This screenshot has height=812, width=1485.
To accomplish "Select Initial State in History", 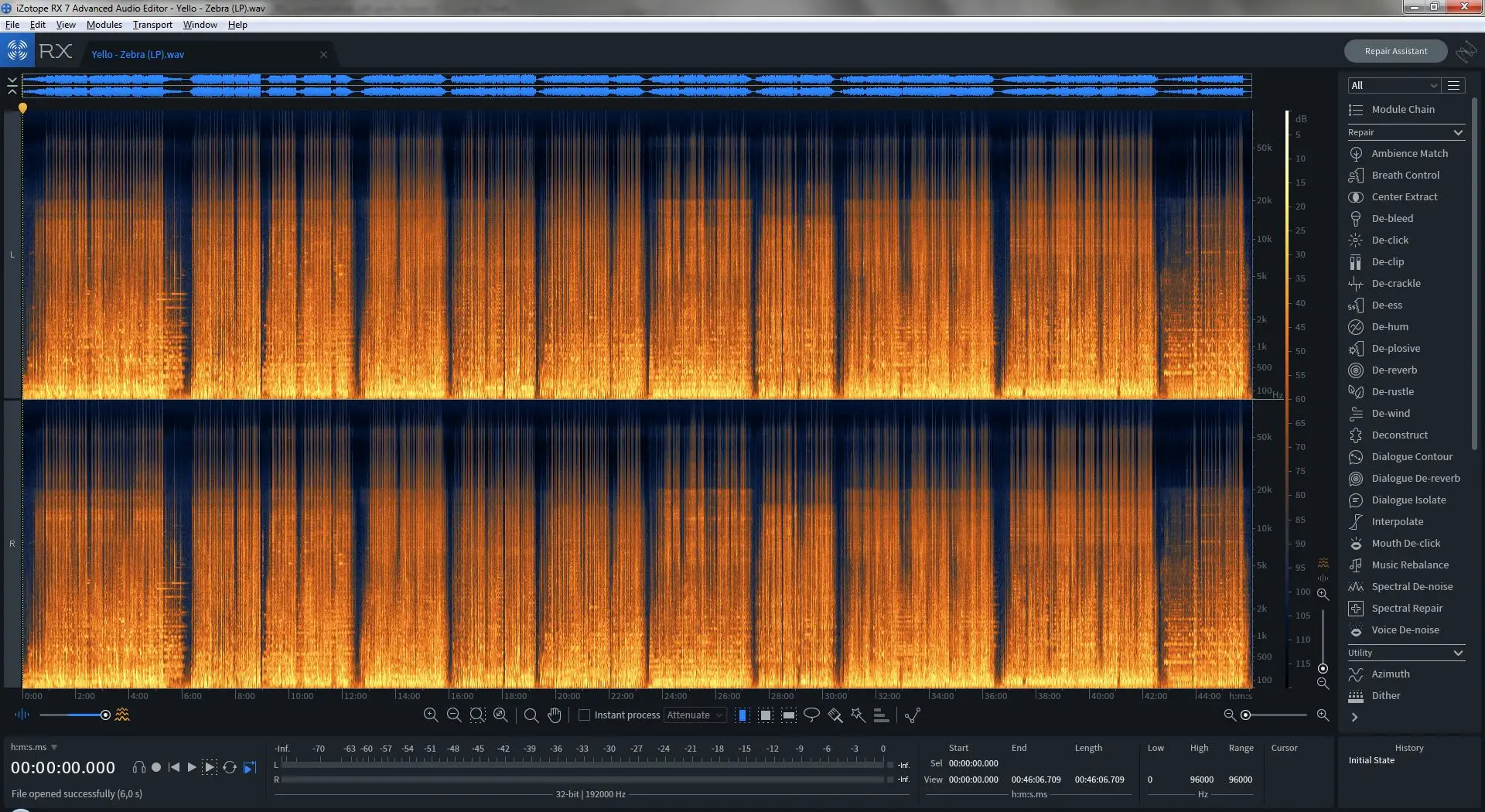I will [x=1371, y=760].
